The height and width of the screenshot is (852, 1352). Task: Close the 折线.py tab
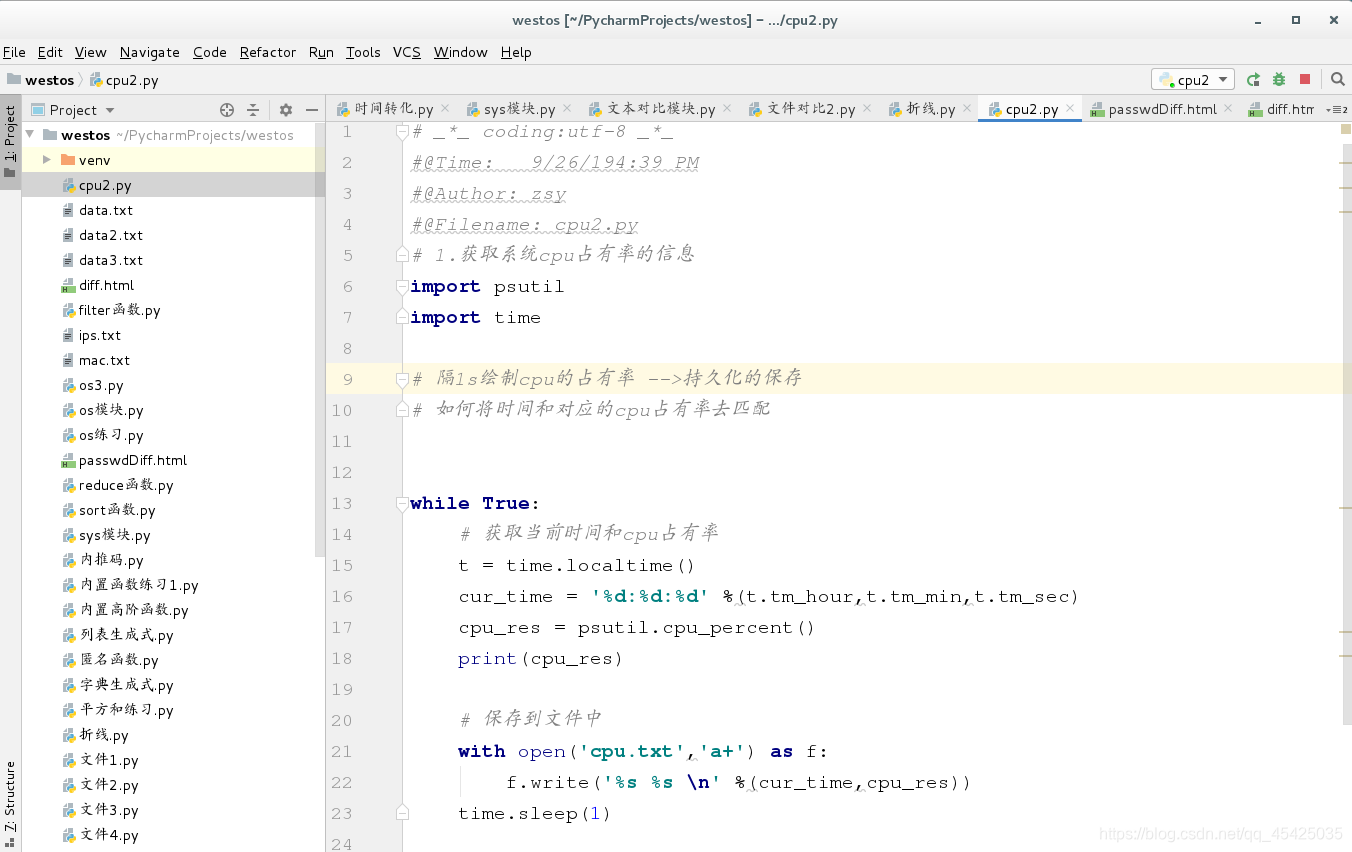pyautogui.click(x=966, y=108)
